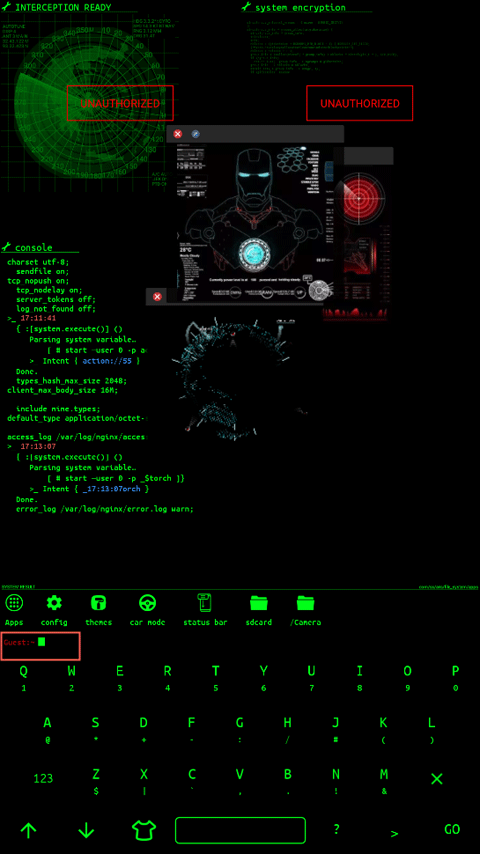Image resolution: width=480 pixels, height=854 pixels.
Task: Click the red 17:11:41 timestamp in console
Action: pos(38,318)
